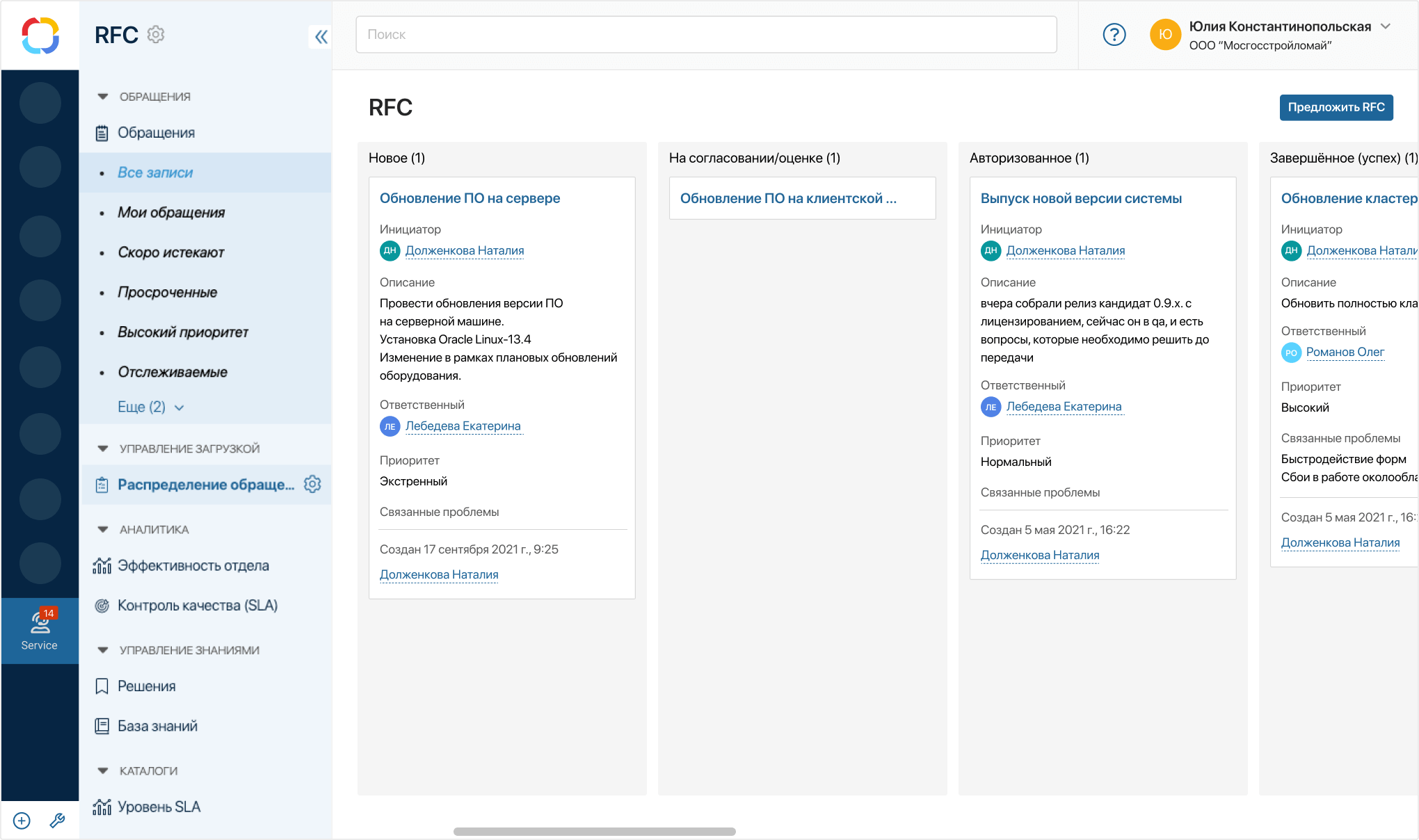Click the Нормальный priority value
The image size is (1419, 840).
1016,462
